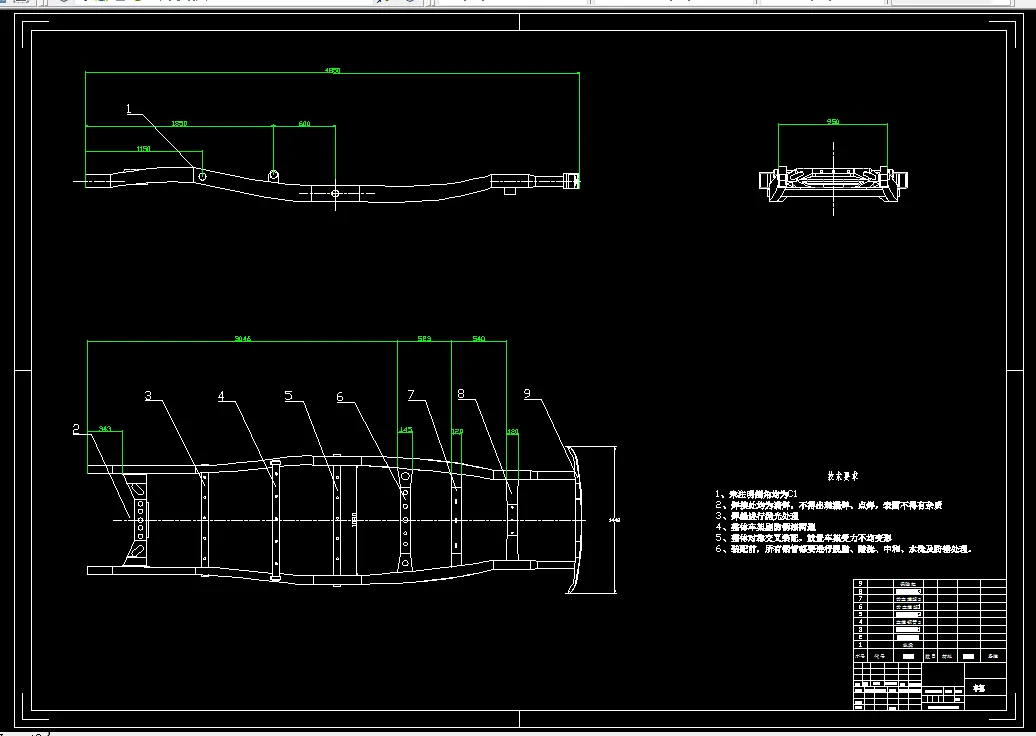Screen dimensions: 1036x736
Task: Click technical note line 1 ending in C1
Action: tap(757, 494)
